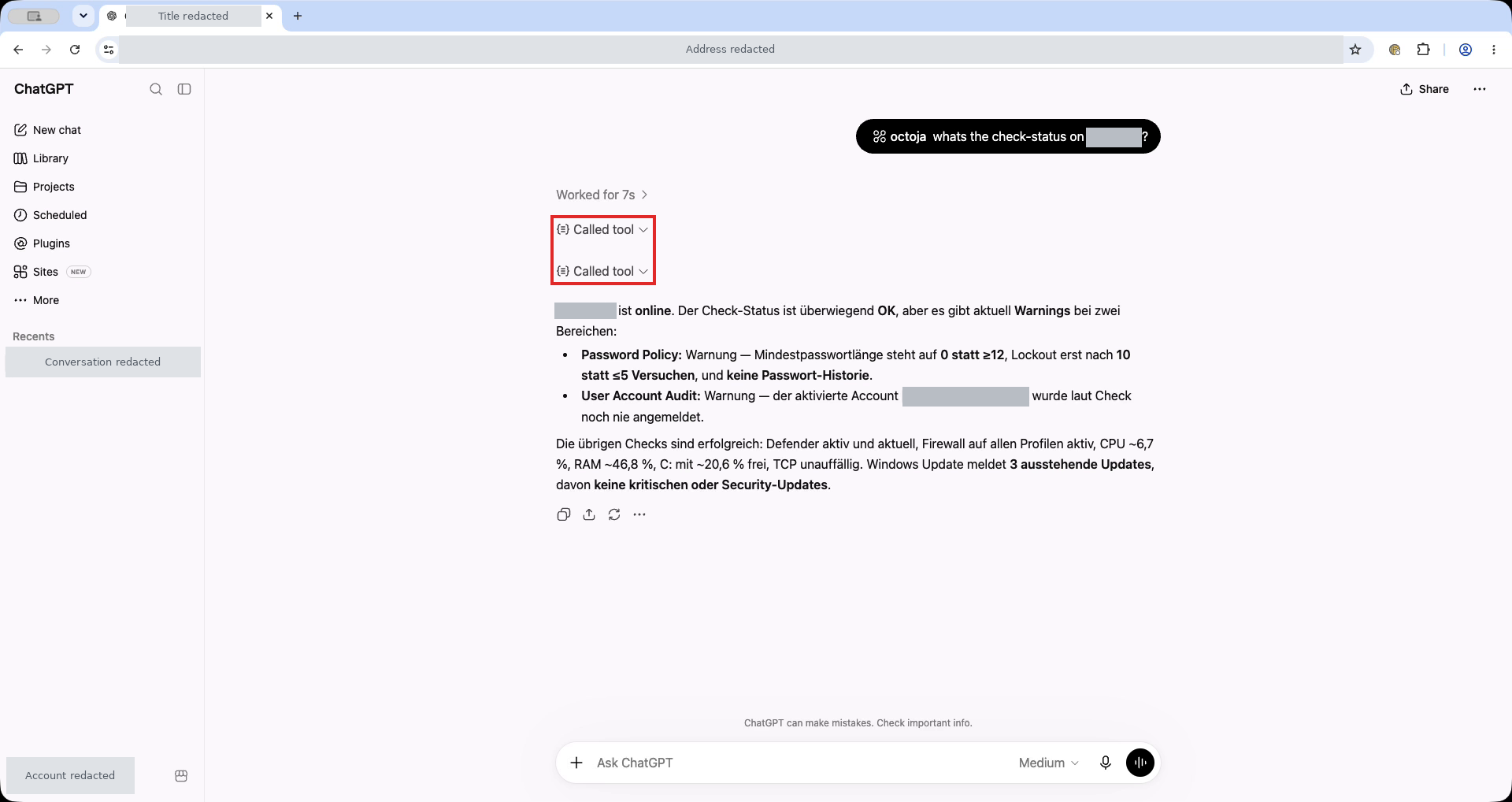Open Projects in sidebar
The height and width of the screenshot is (802, 1512).
click(45, 187)
